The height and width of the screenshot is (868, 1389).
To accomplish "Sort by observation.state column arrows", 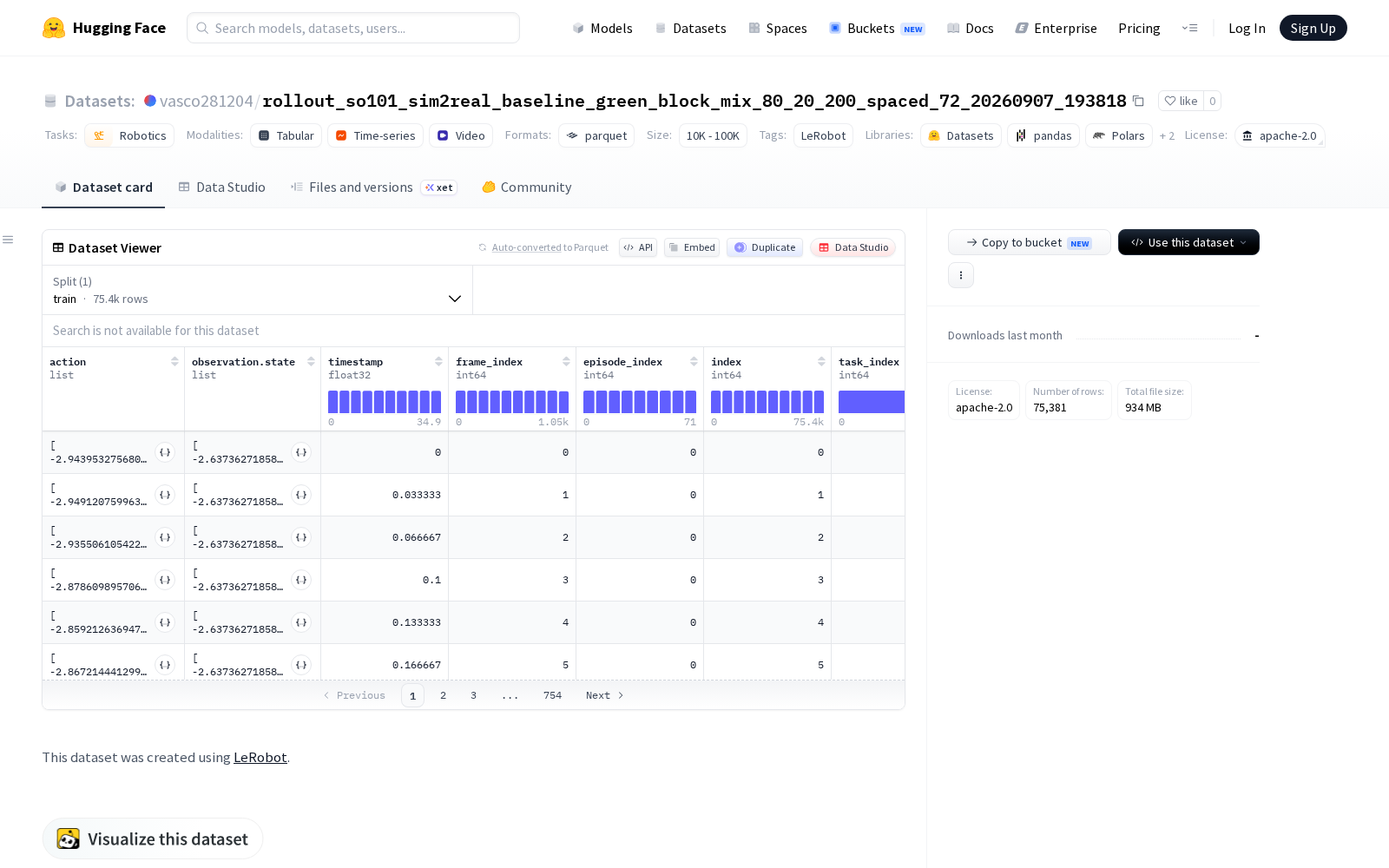I will (311, 362).
